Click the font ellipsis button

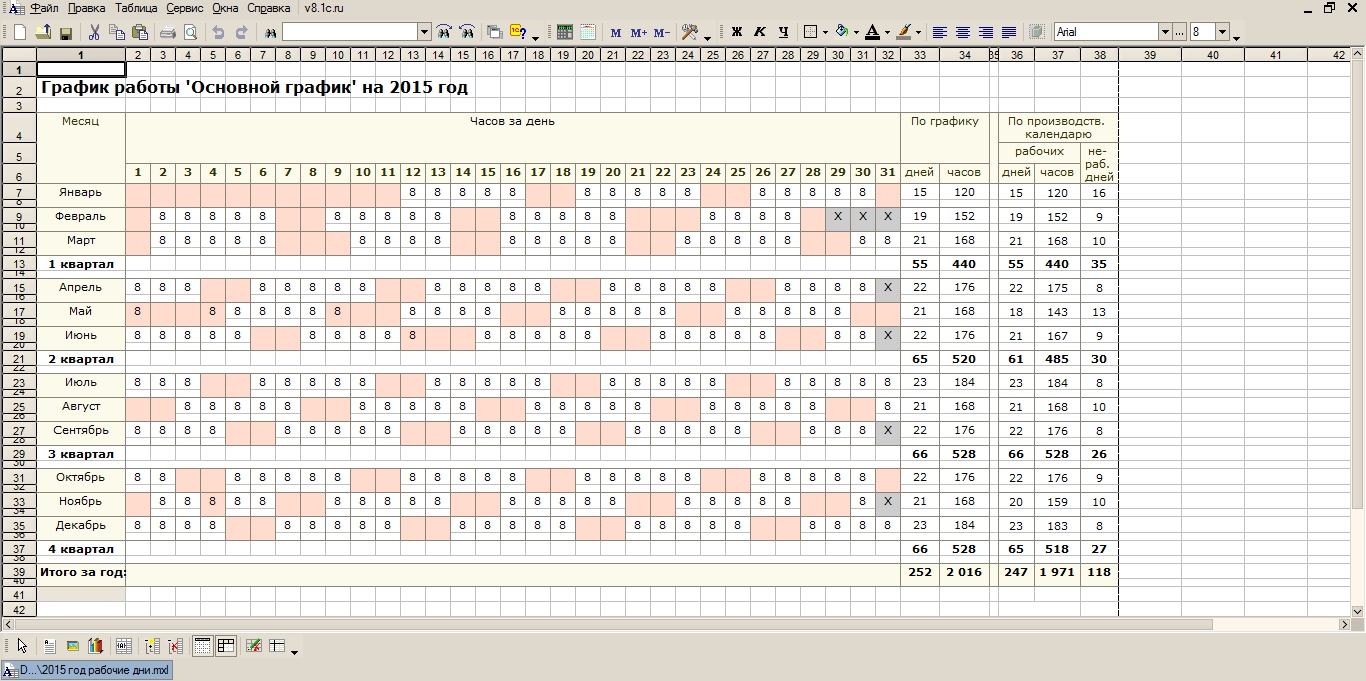(x=1179, y=32)
